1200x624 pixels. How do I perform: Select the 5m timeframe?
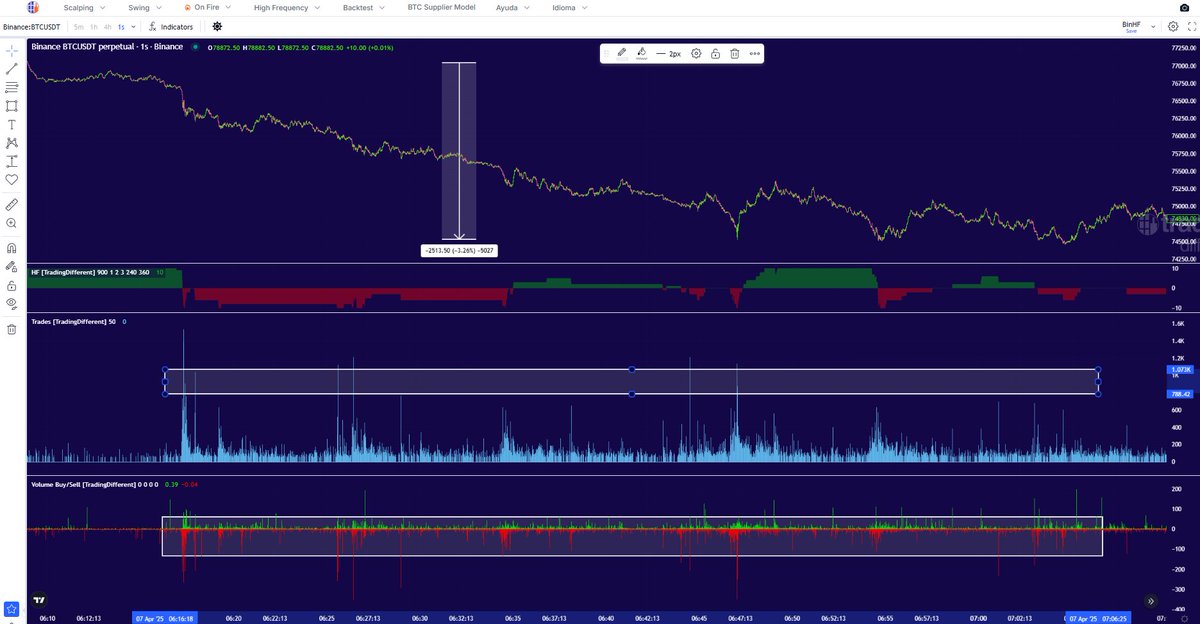click(x=78, y=27)
